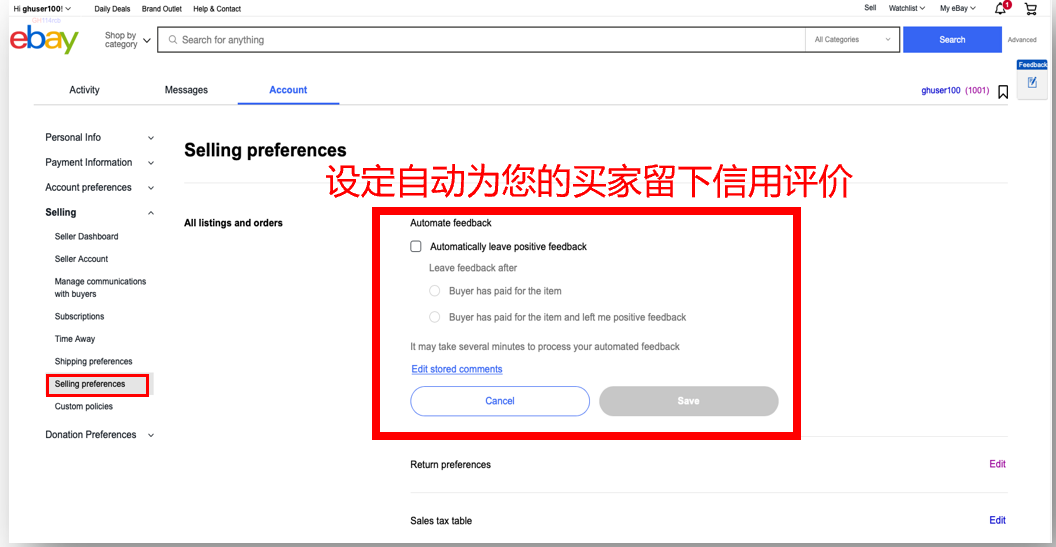Open Edit stored comments link
The width and height of the screenshot is (1056, 547).
tap(457, 369)
